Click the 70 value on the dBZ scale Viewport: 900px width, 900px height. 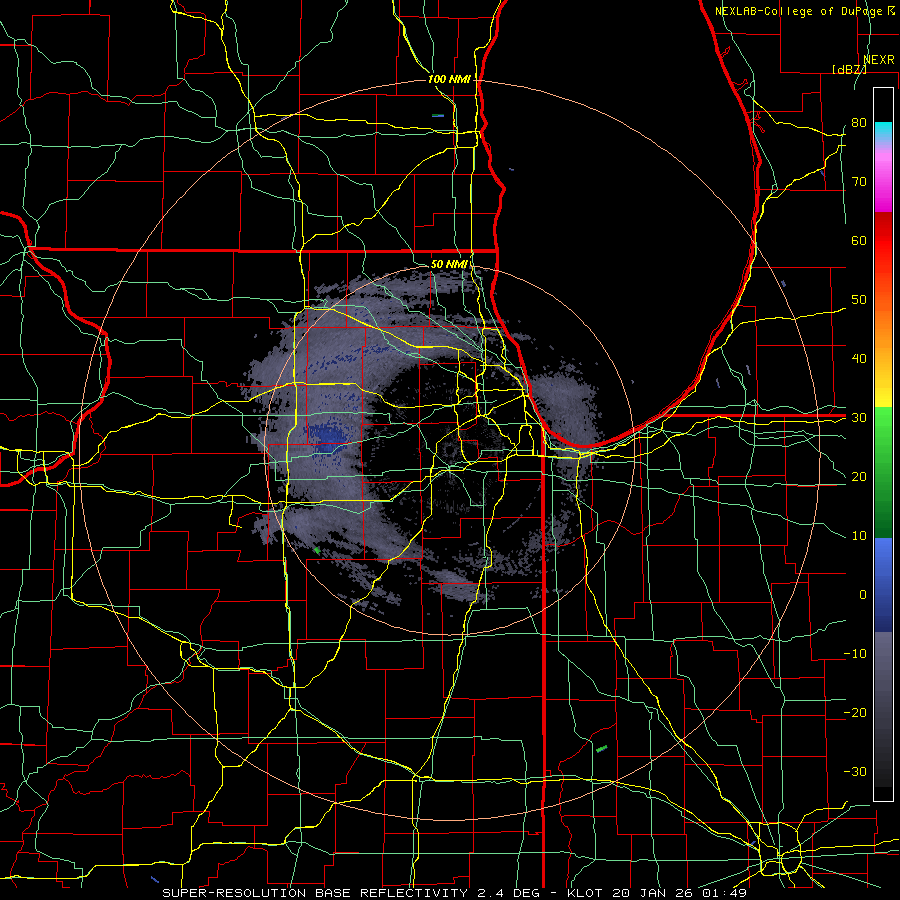(x=859, y=181)
